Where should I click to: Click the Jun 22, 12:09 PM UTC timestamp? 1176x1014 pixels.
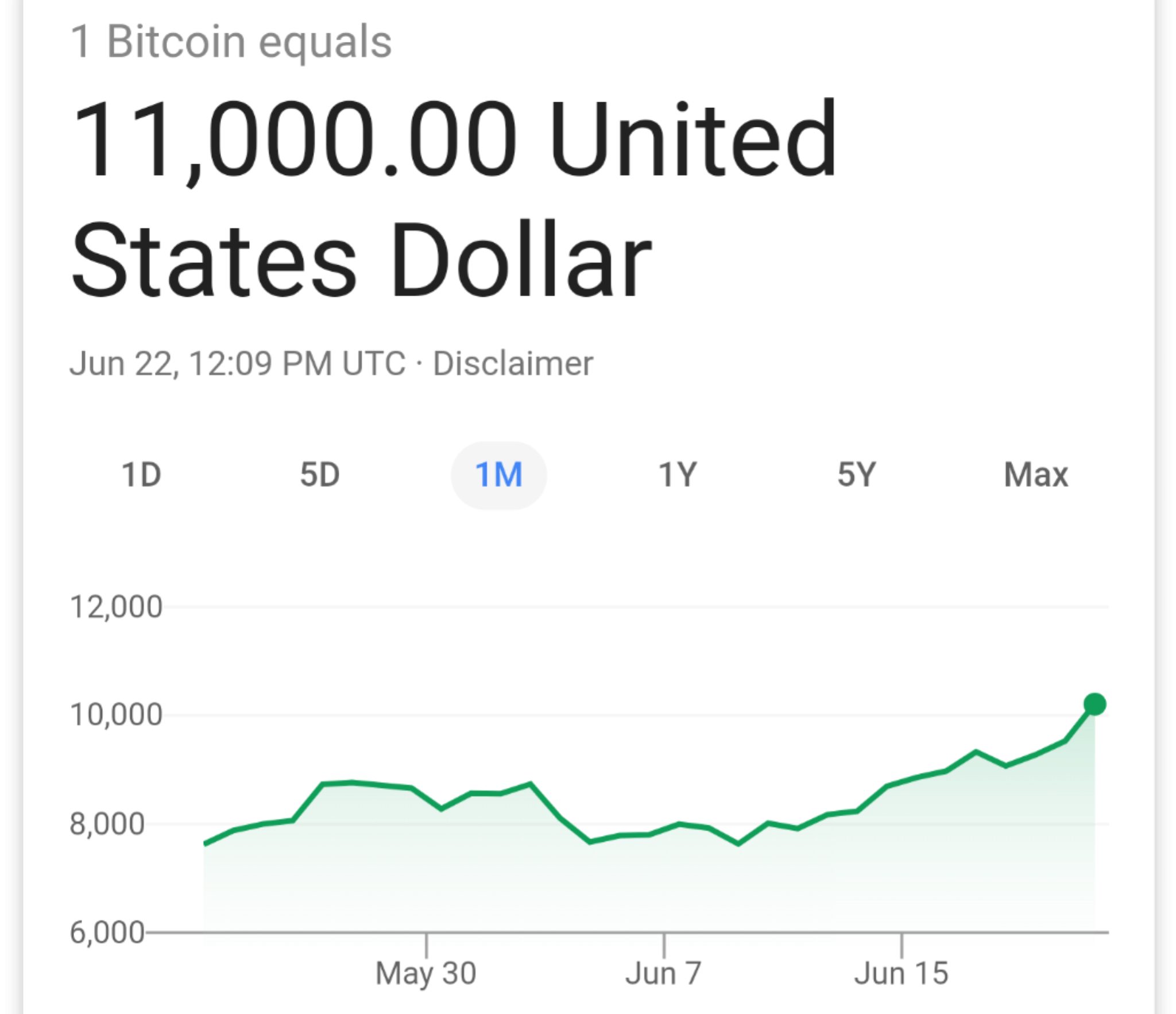click(x=237, y=363)
